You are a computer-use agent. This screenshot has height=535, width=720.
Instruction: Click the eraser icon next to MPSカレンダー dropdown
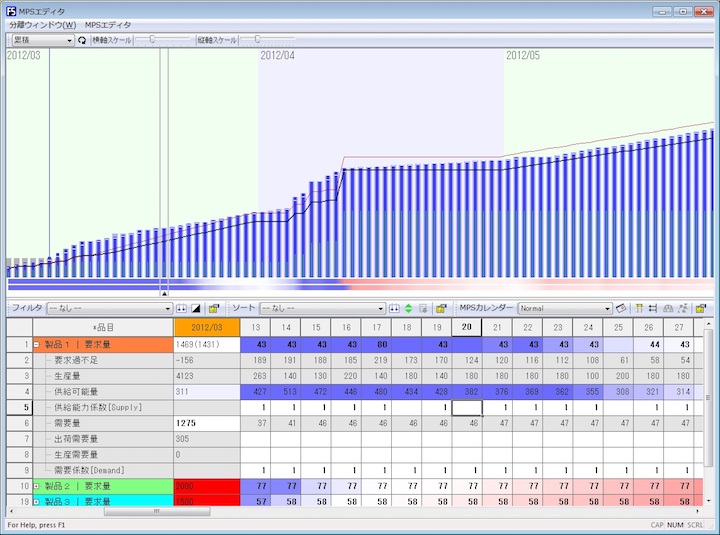(621, 309)
